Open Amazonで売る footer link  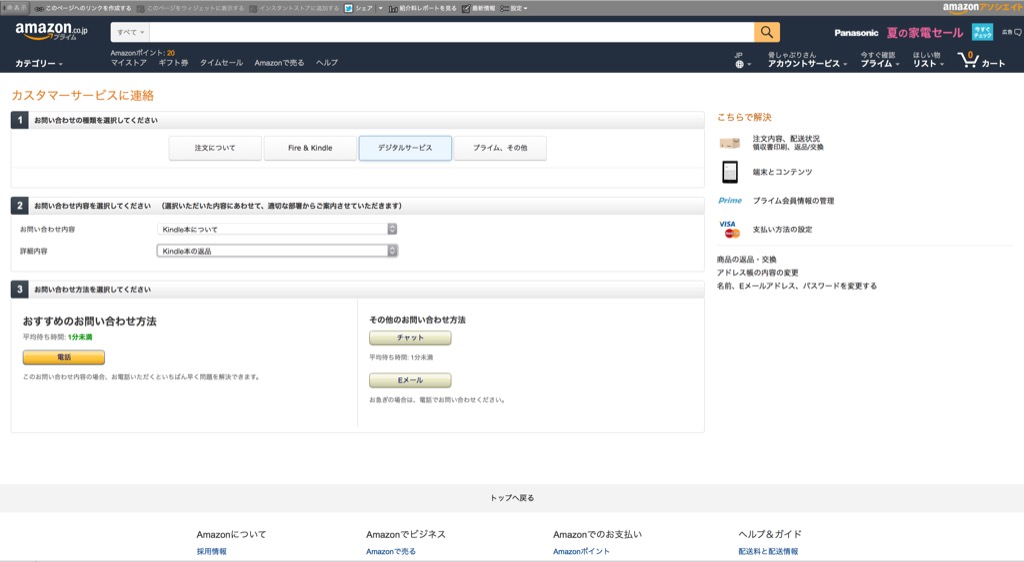click(391, 552)
